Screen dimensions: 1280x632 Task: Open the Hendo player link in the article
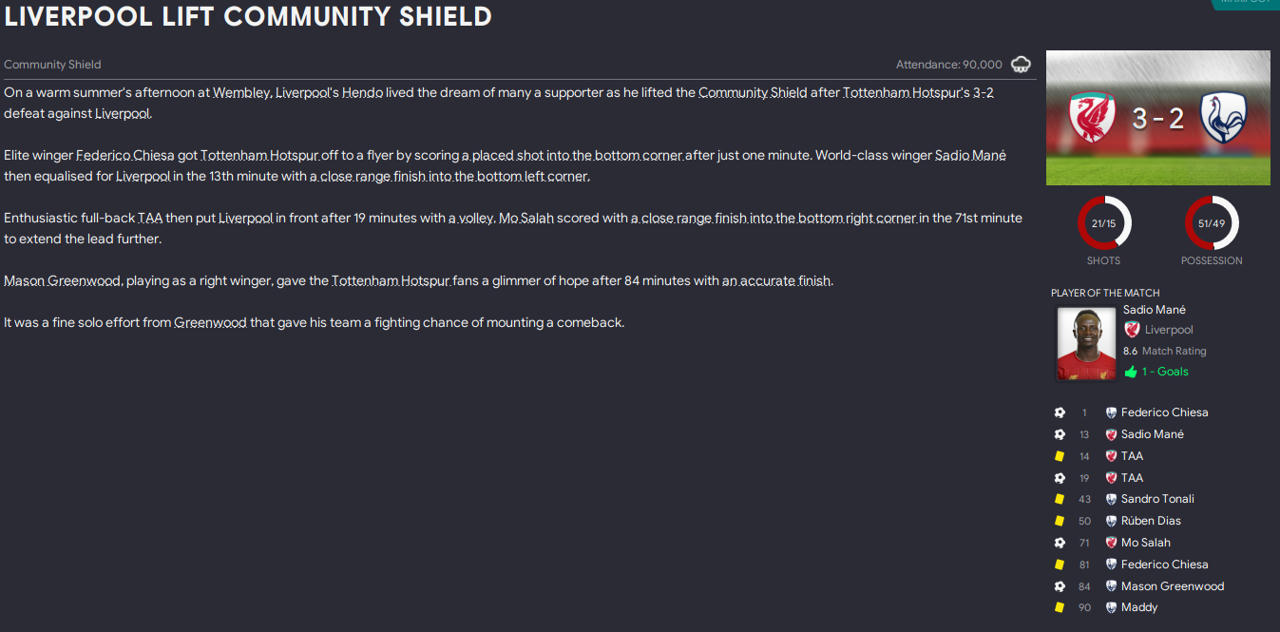click(362, 93)
